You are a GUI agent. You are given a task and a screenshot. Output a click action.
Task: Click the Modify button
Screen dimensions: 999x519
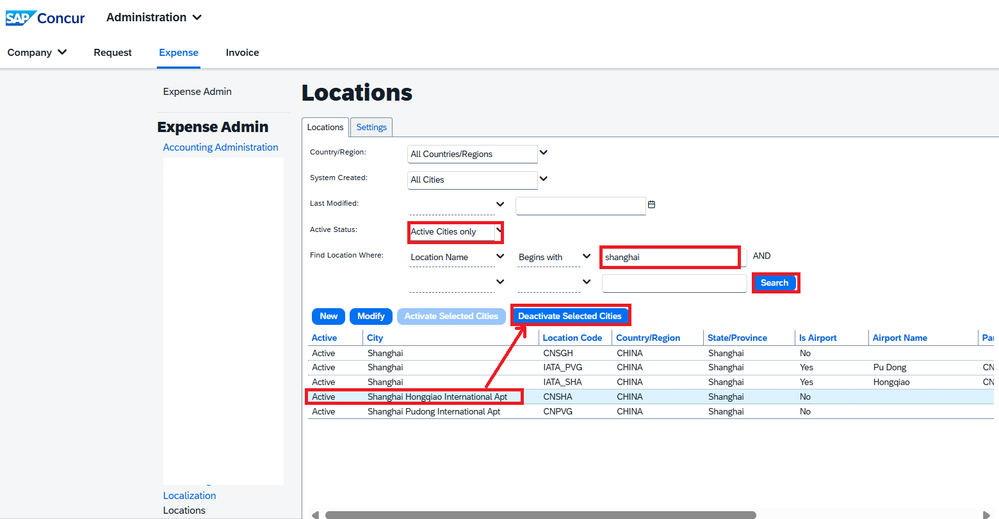[370, 316]
